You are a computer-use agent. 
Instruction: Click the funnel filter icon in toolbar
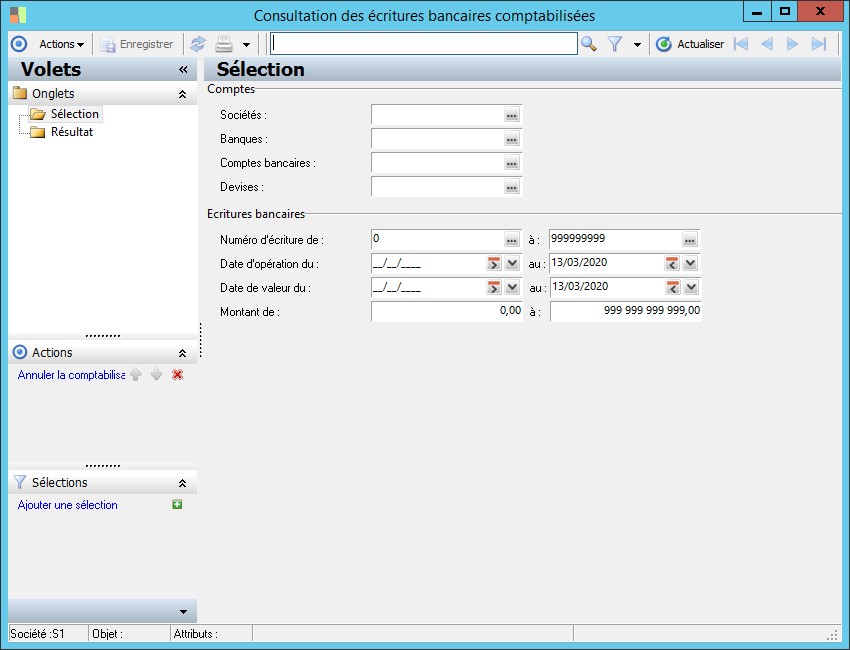tap(616, 44)
